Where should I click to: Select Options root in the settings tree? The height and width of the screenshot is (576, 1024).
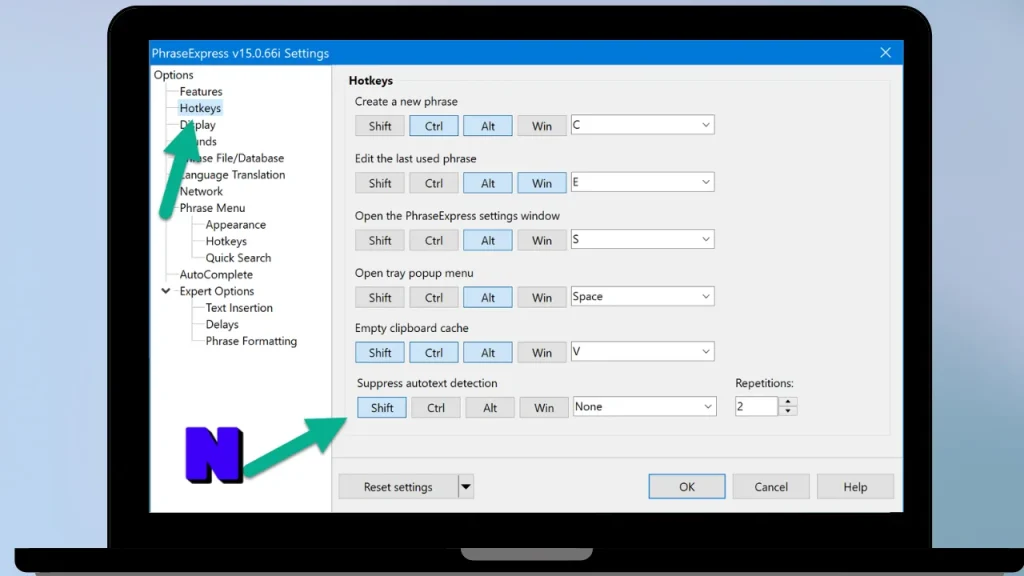tap(174, 75)
